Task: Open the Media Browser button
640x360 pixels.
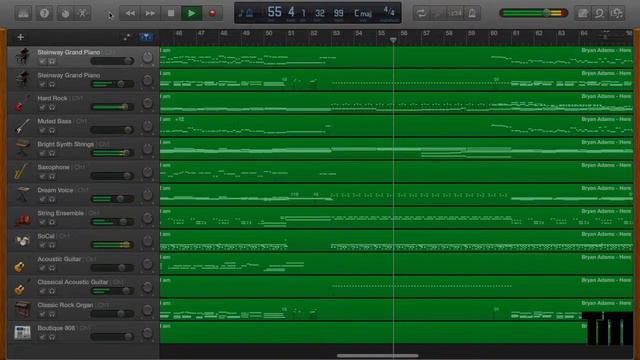Action: tap(617, 13)
